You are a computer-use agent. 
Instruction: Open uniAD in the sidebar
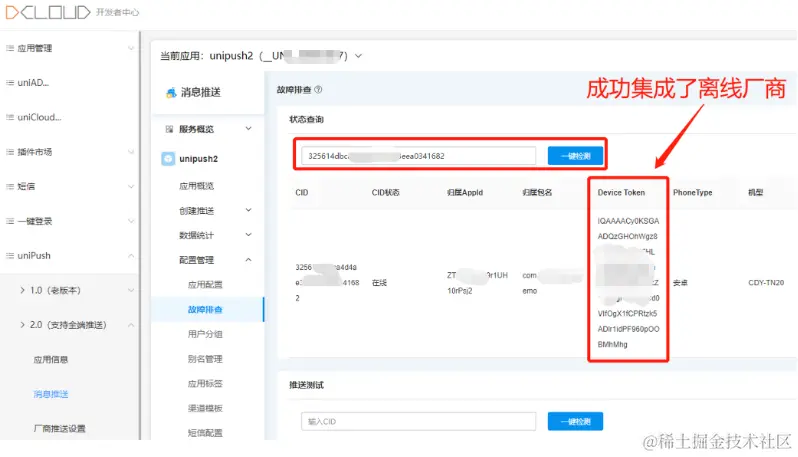pyautogui.click(x=33, y=83)
